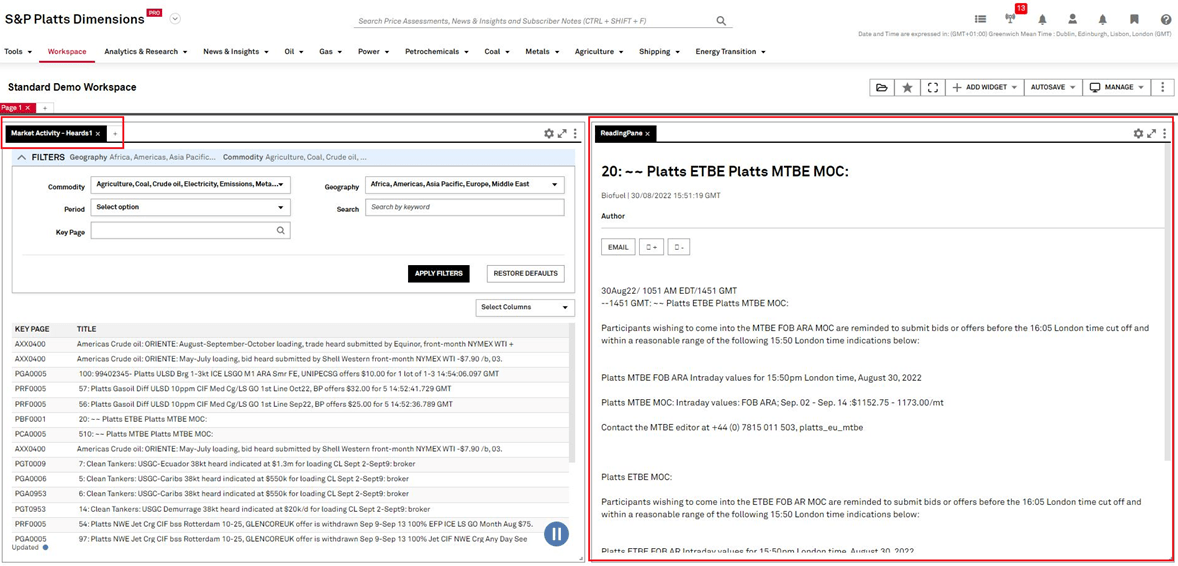Image resolution: width=1178 pixels, height=566 pixels.
Task: Open the 'Clean Tankers: USGC-Ecuador 38kt' row
Action: [291, 464]
